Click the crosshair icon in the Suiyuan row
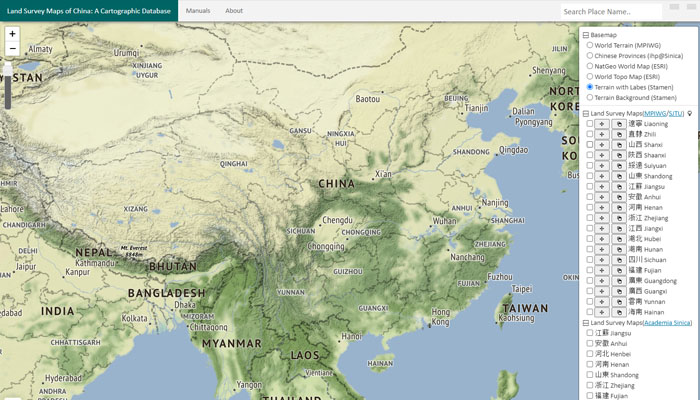The width and height of the screenshot is (700, 400). click(x=602, y=166)
